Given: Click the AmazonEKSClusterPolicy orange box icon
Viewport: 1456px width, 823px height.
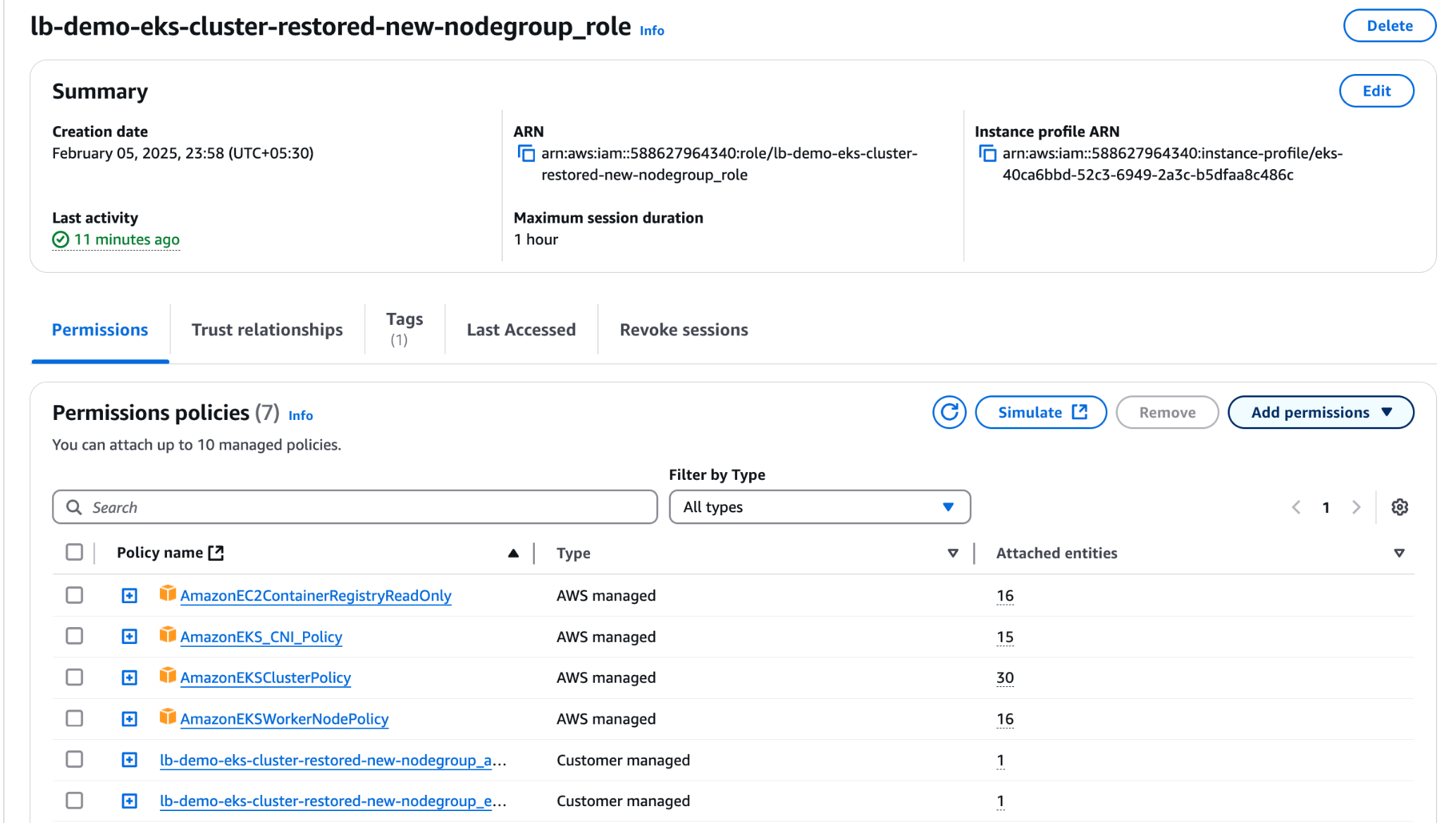Looking at the screenshot, I should pyautogui.click(x=168, y=675).
